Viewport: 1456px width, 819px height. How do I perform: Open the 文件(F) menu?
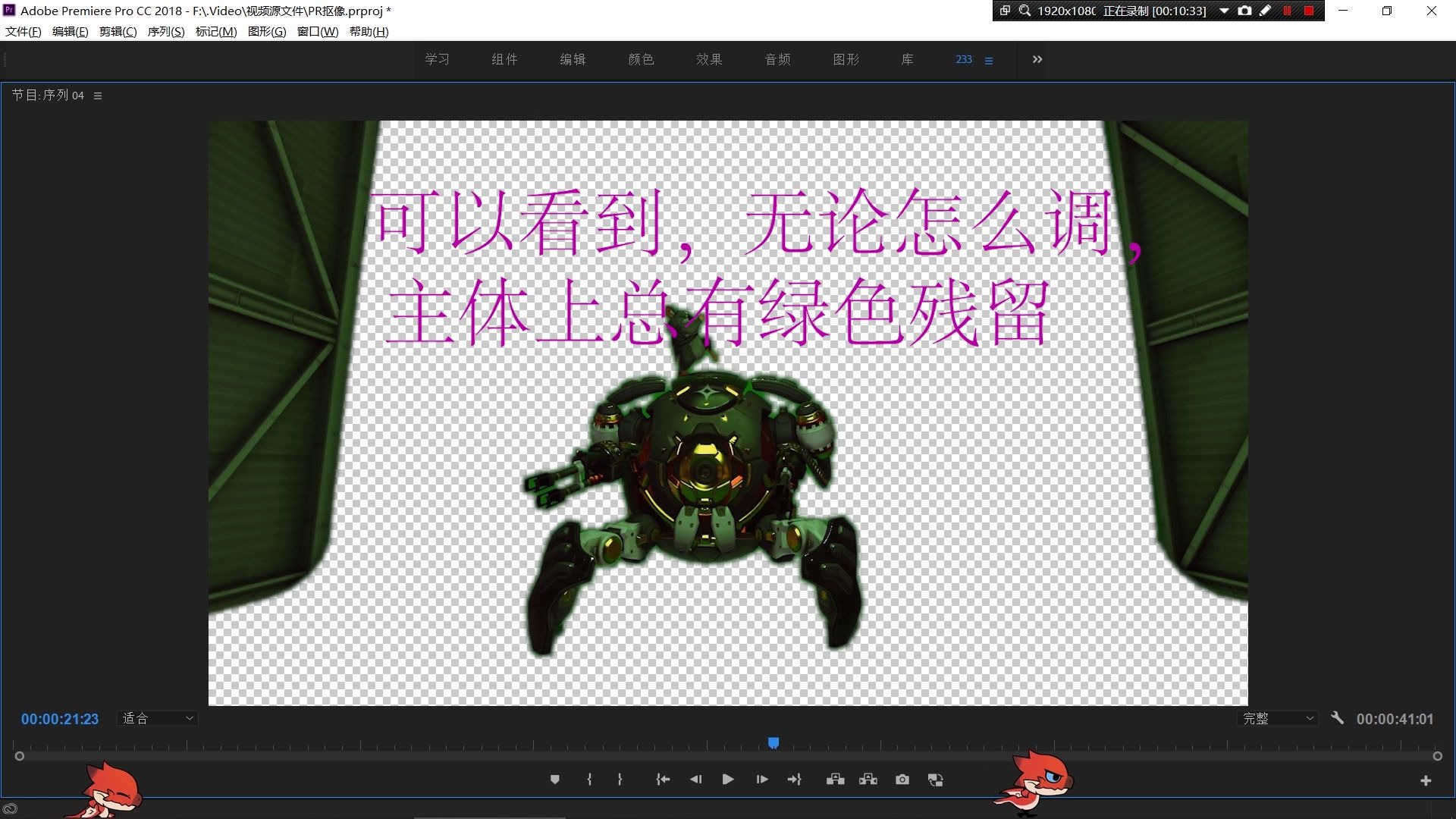pos(24,31)
